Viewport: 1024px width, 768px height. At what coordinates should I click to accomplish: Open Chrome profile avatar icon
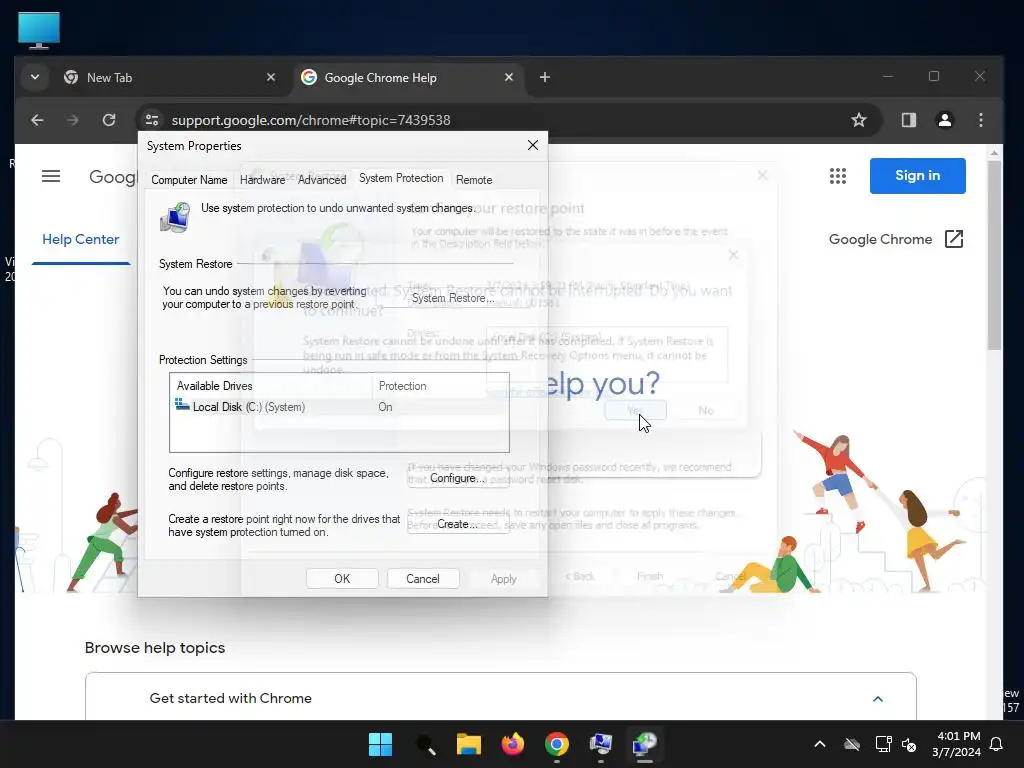pyautogui.click(x=944, y=120)
